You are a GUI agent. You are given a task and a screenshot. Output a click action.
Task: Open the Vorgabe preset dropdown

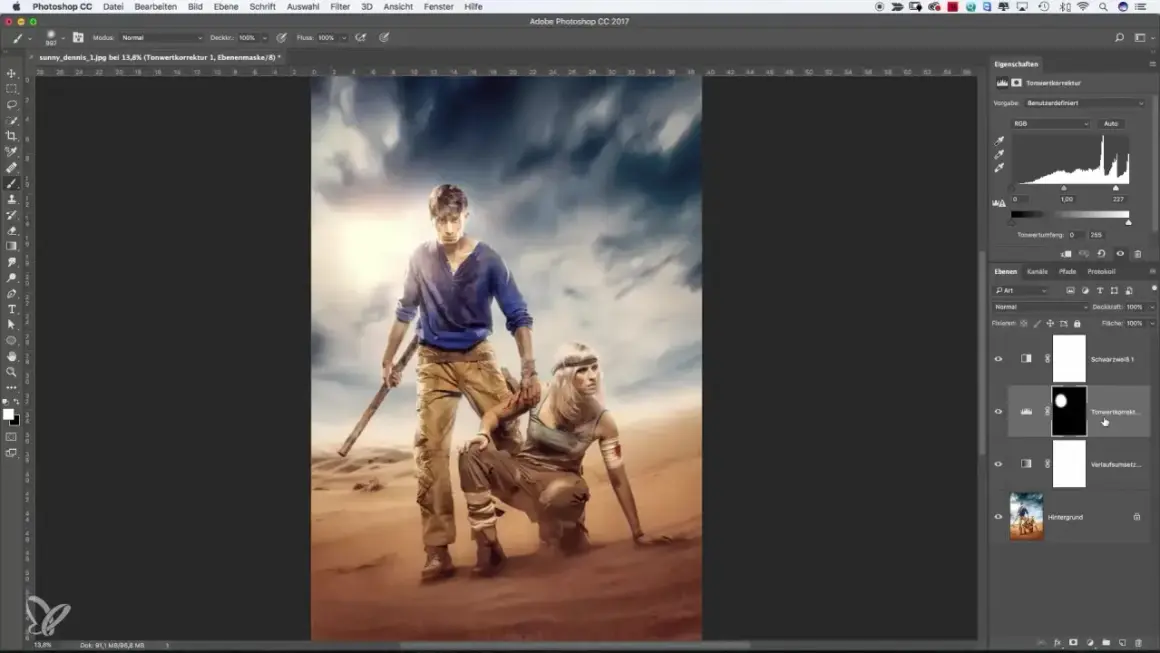(x=1085, y=103)
